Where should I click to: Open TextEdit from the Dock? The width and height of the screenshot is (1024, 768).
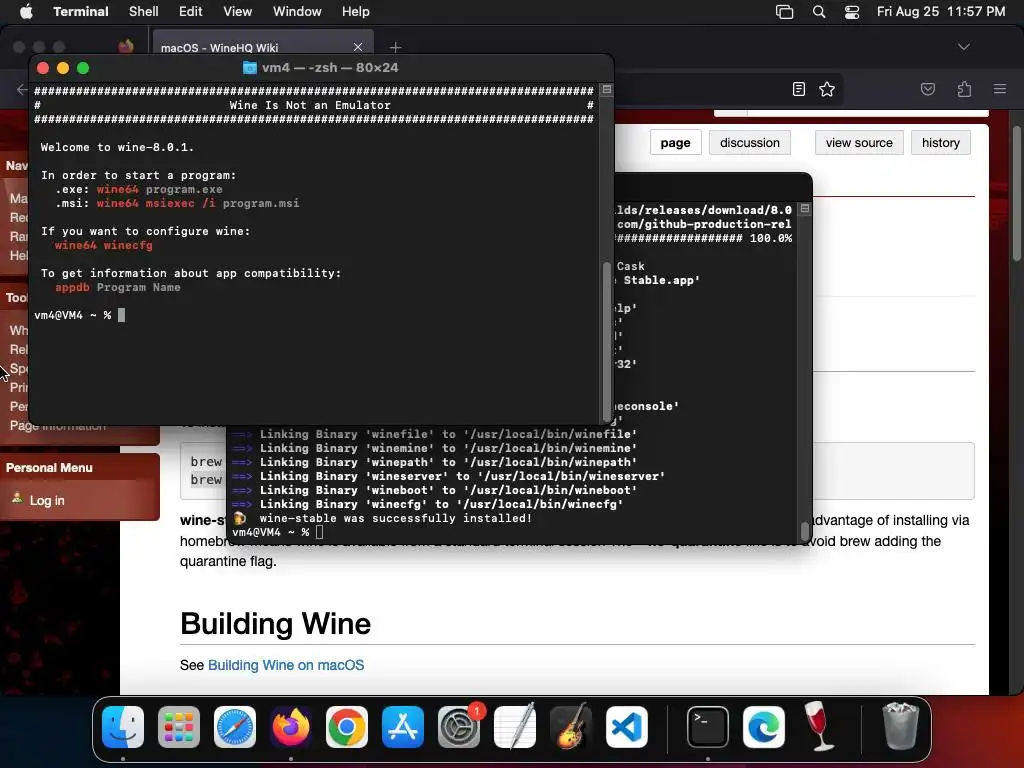point(515,727)
